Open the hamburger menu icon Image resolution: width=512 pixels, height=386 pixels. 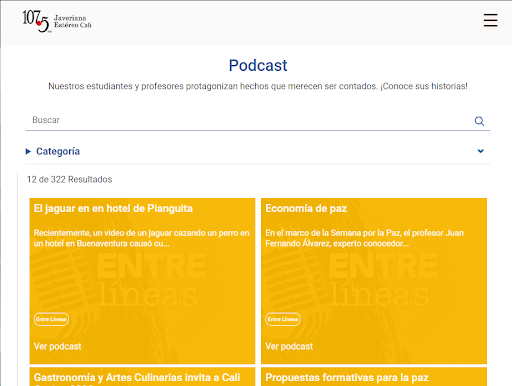pos(490,20)
